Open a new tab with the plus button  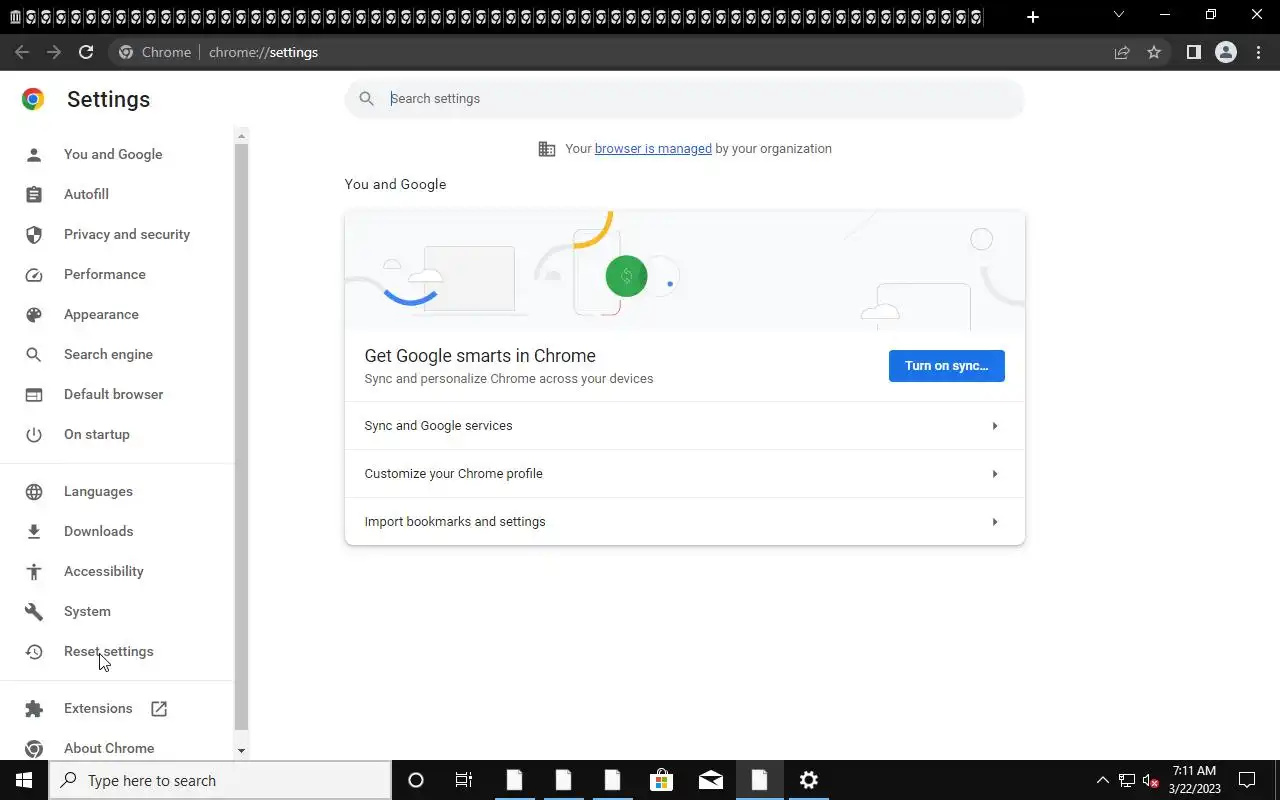click(x=1033, y=17)
